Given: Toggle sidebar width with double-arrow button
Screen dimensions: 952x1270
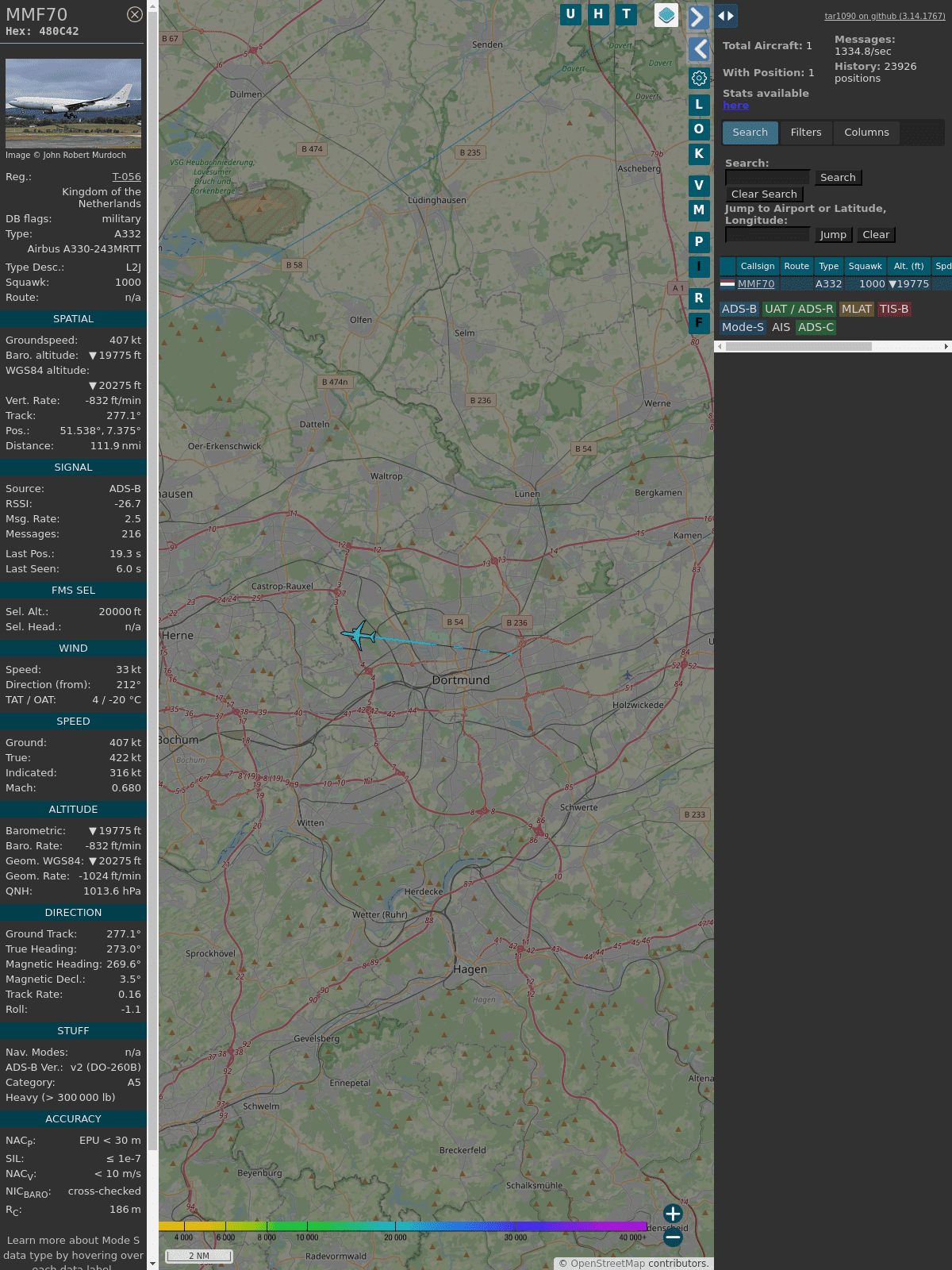Looking at the screenshot, I should 725,16.
